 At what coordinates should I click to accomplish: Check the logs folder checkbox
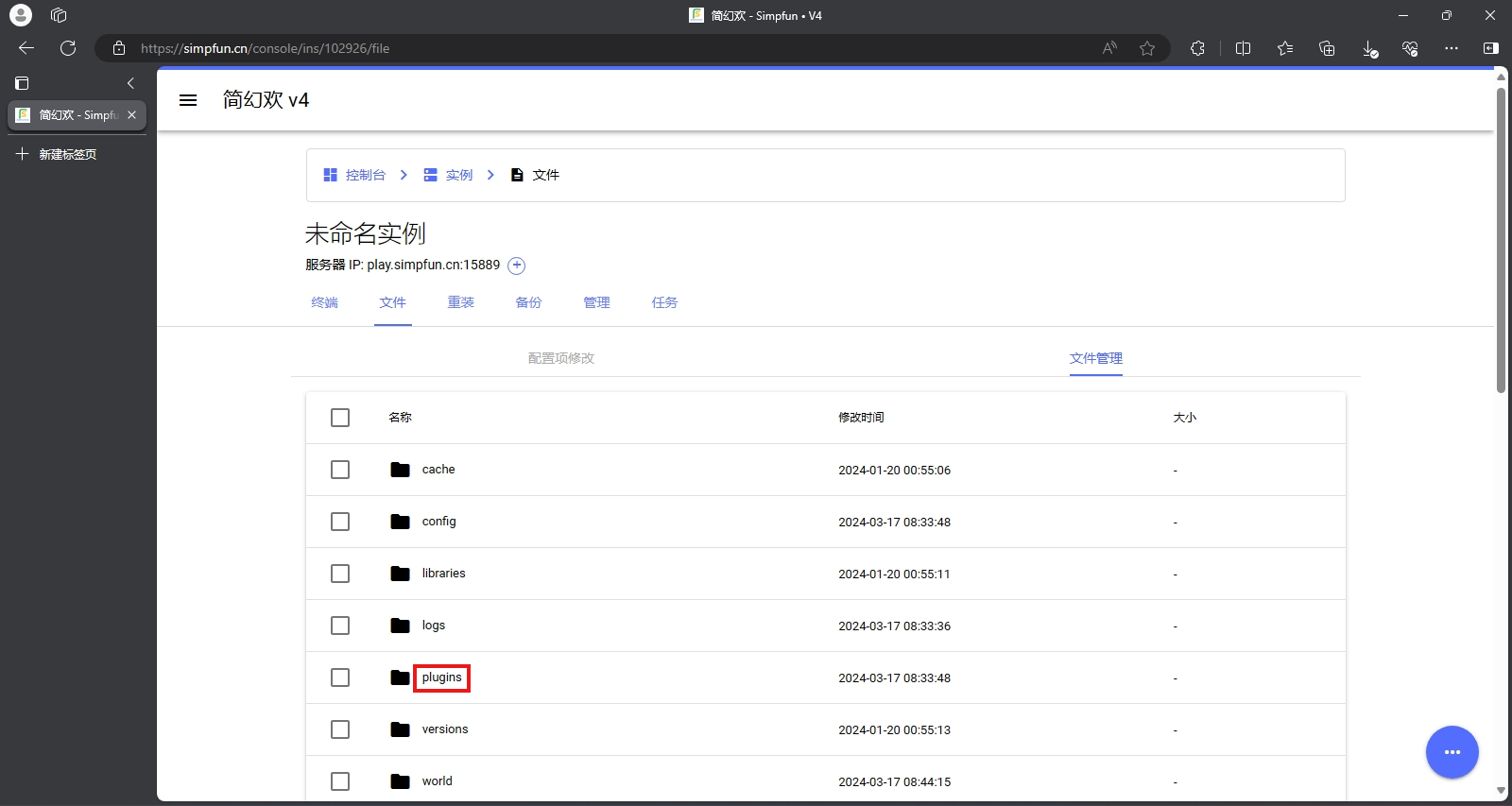(340, 626)
